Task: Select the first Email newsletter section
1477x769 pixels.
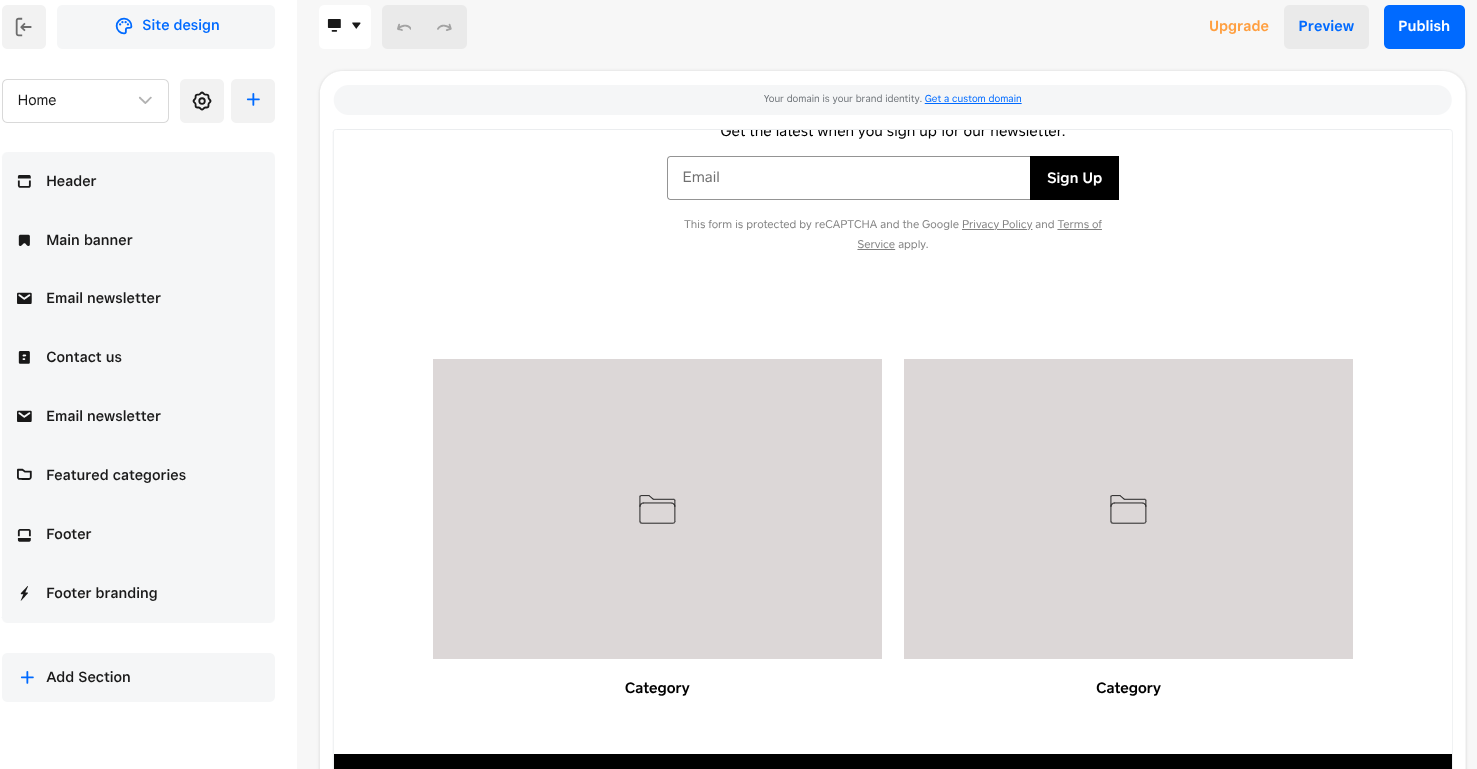Action: coord(103,298)
